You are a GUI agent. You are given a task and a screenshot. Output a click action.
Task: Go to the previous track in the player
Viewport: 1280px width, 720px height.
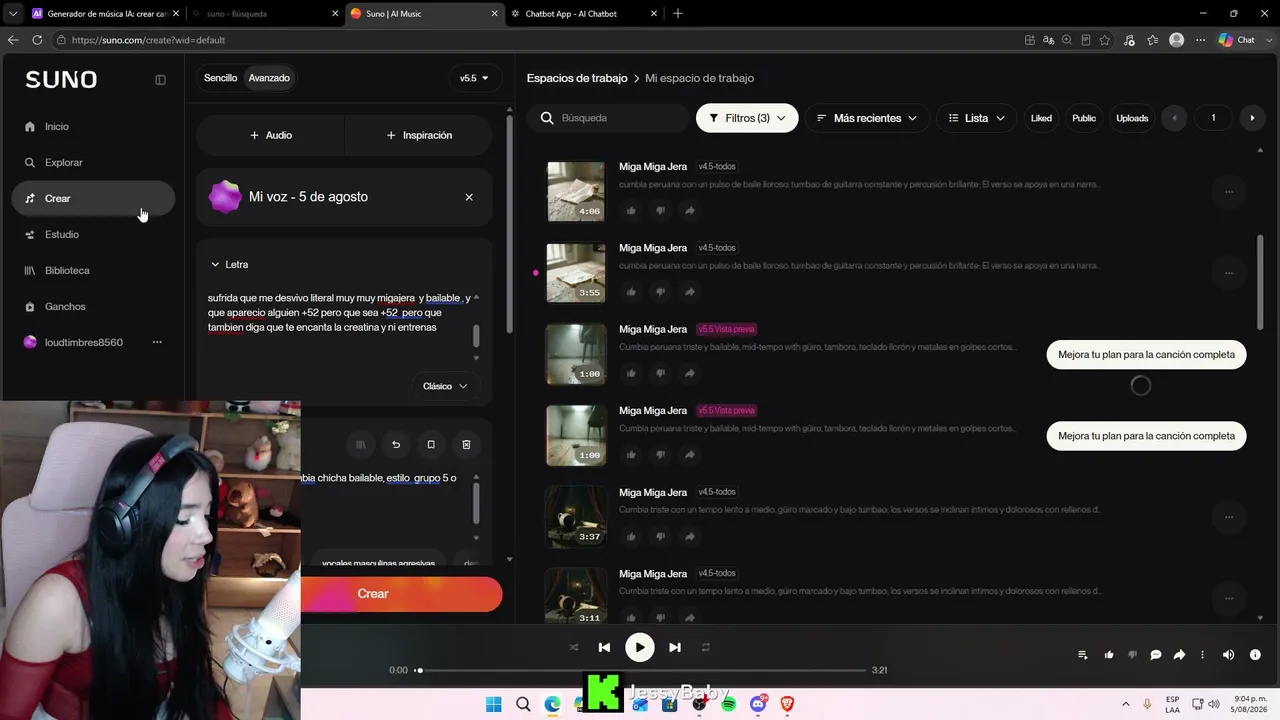[604, 647]
